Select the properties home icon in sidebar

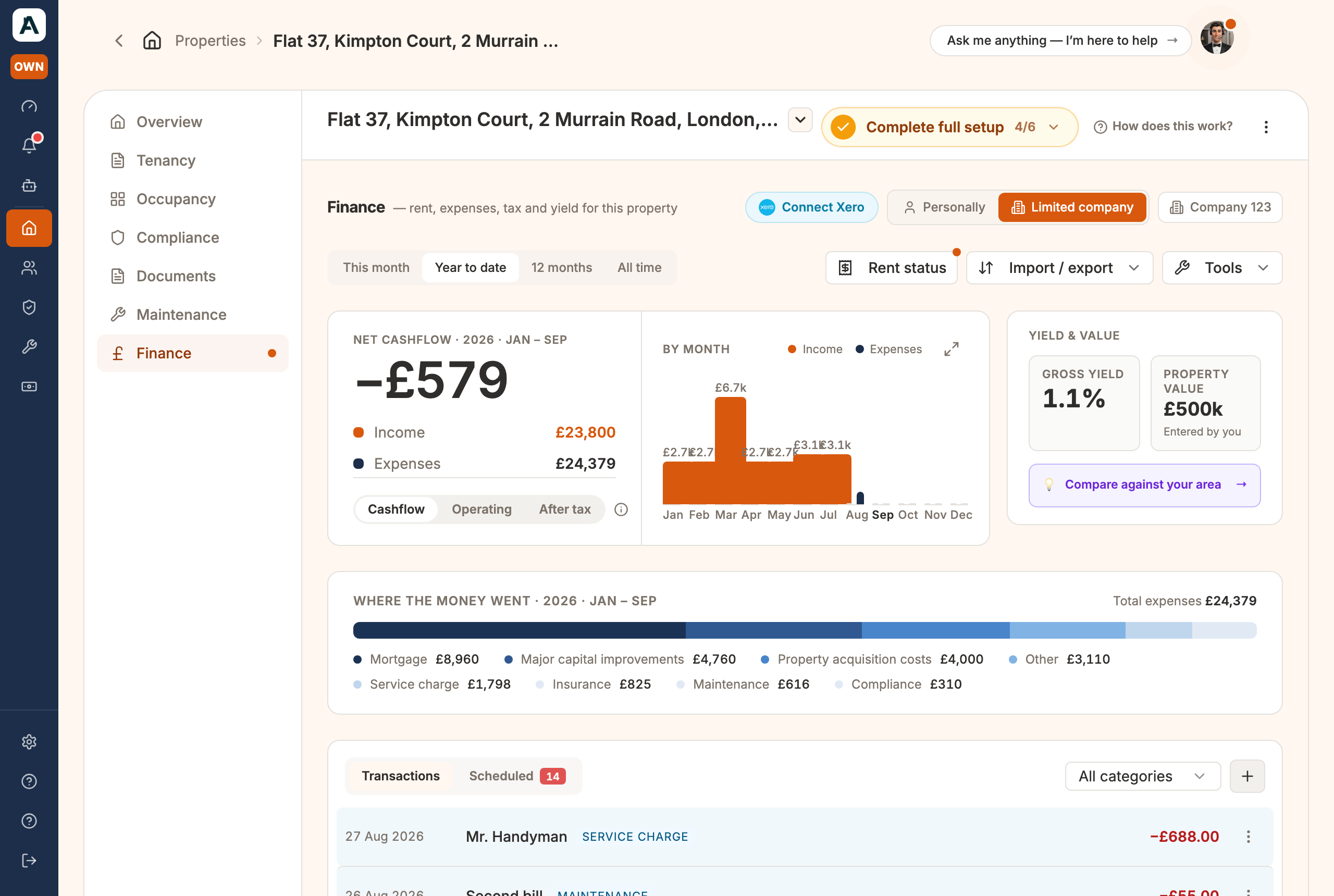coord(29,228)
